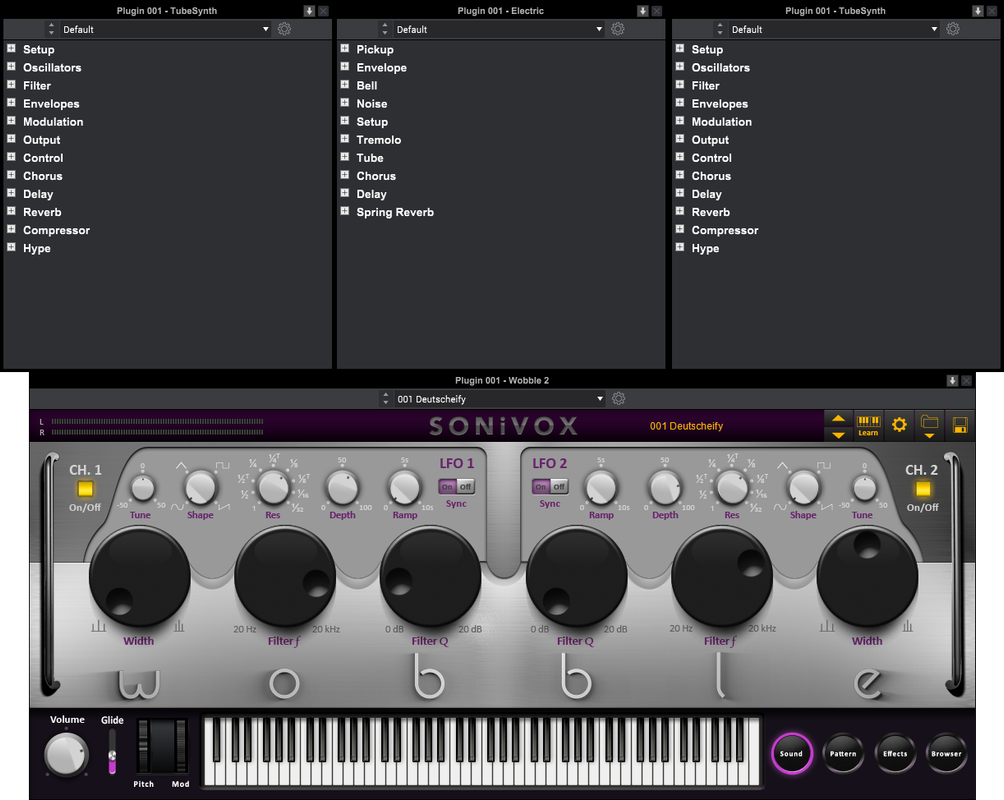Viewport: 1004px width, 800px height.
Task: Open Default preset dropdown in left TubeSynth window
Action: [x=165, y=29]
